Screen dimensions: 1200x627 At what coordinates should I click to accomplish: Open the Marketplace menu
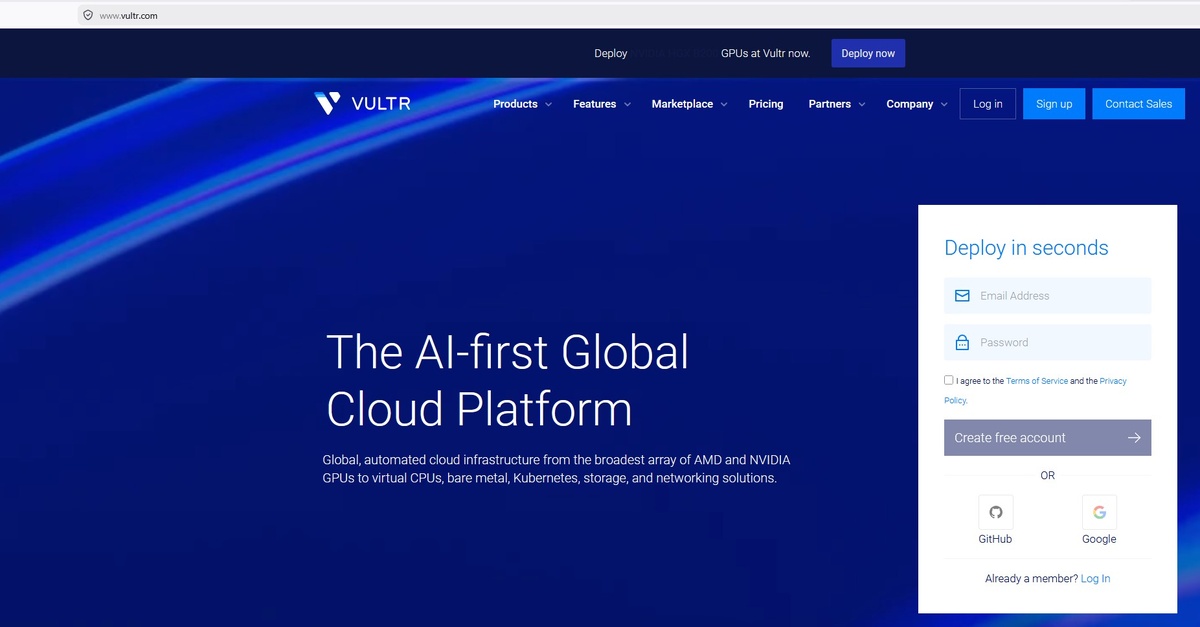[682, 104]
